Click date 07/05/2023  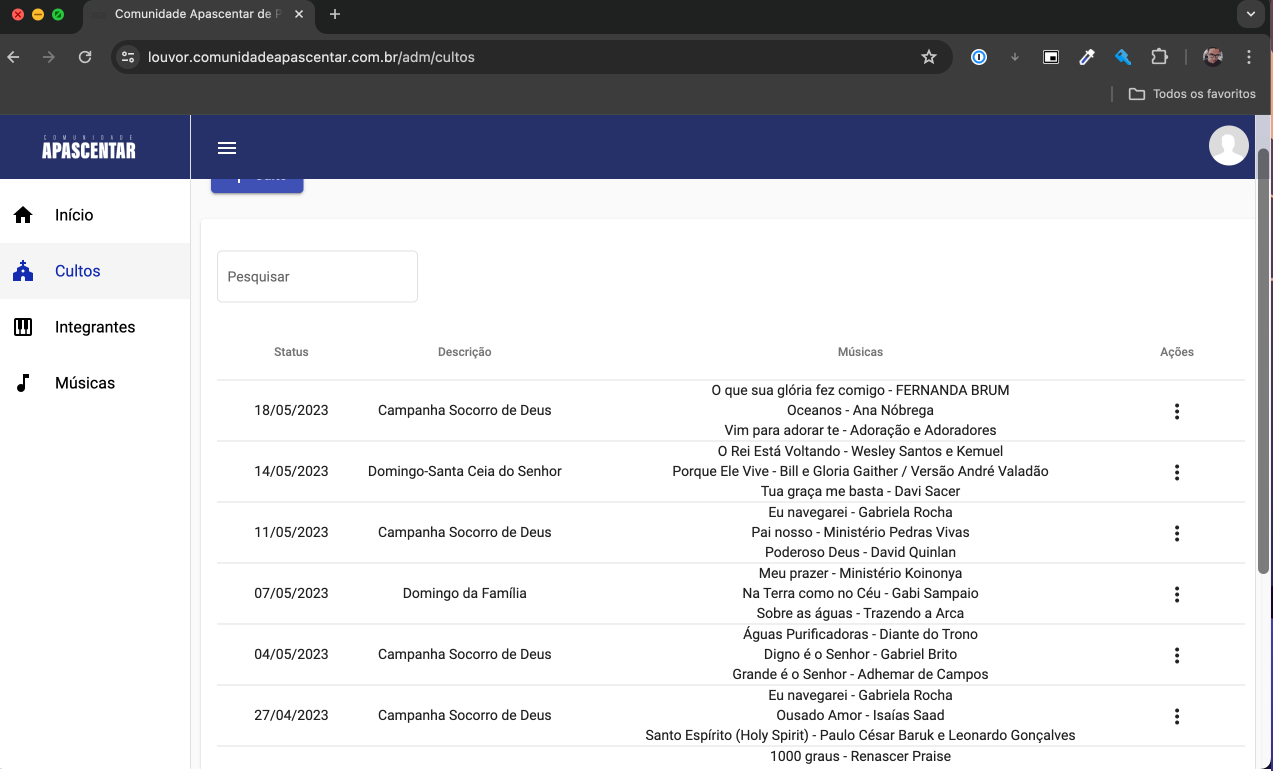pos(291,593)
